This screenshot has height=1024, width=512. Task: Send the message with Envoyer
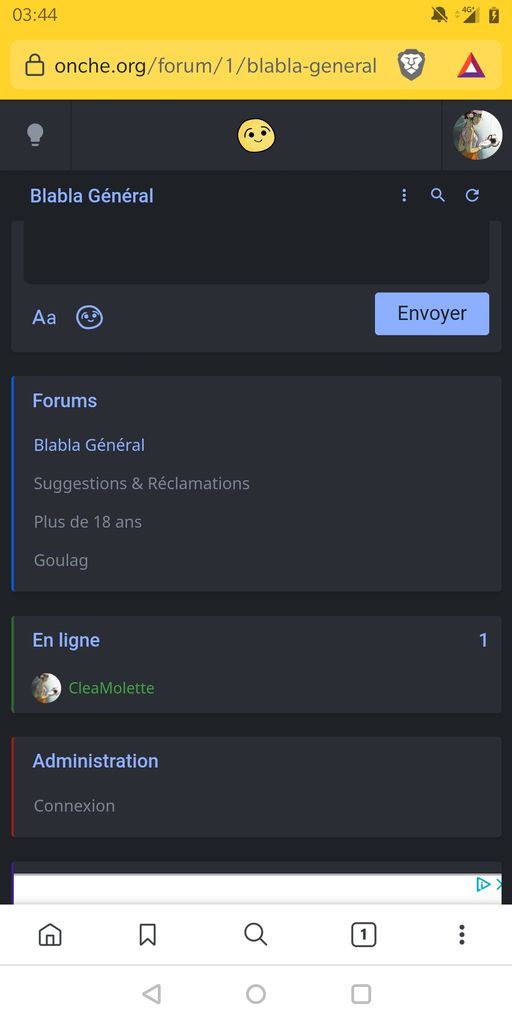pos(432,313)
